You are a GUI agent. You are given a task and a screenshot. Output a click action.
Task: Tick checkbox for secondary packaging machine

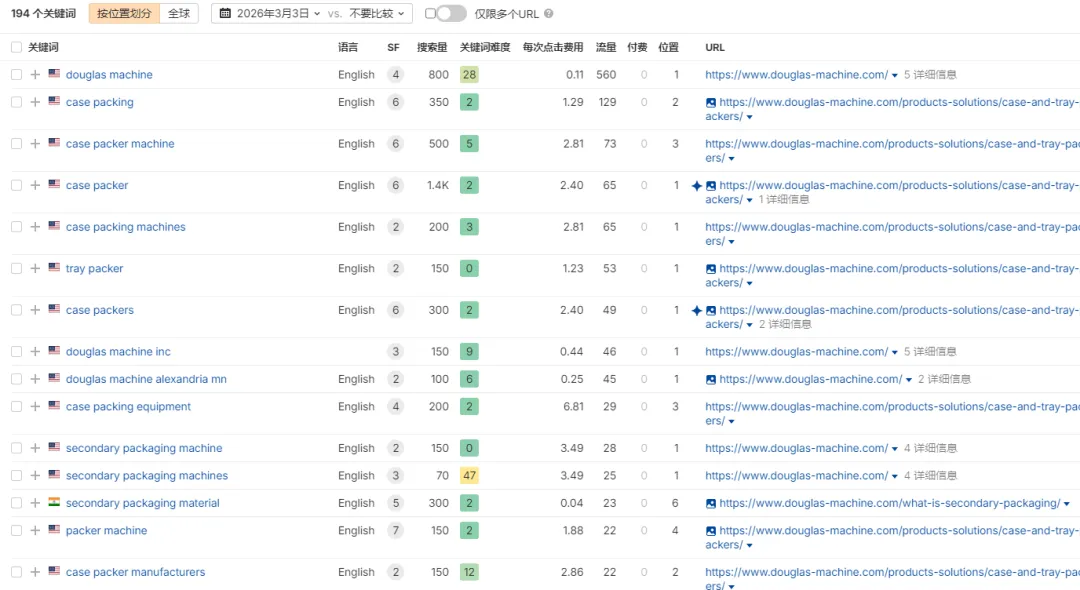(17, 448)
